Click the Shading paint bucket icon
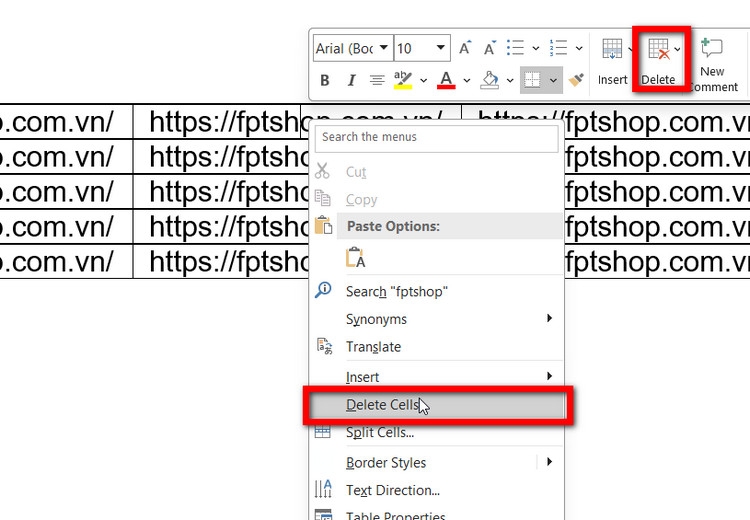 pyautogui.click(x=489, y=80)
